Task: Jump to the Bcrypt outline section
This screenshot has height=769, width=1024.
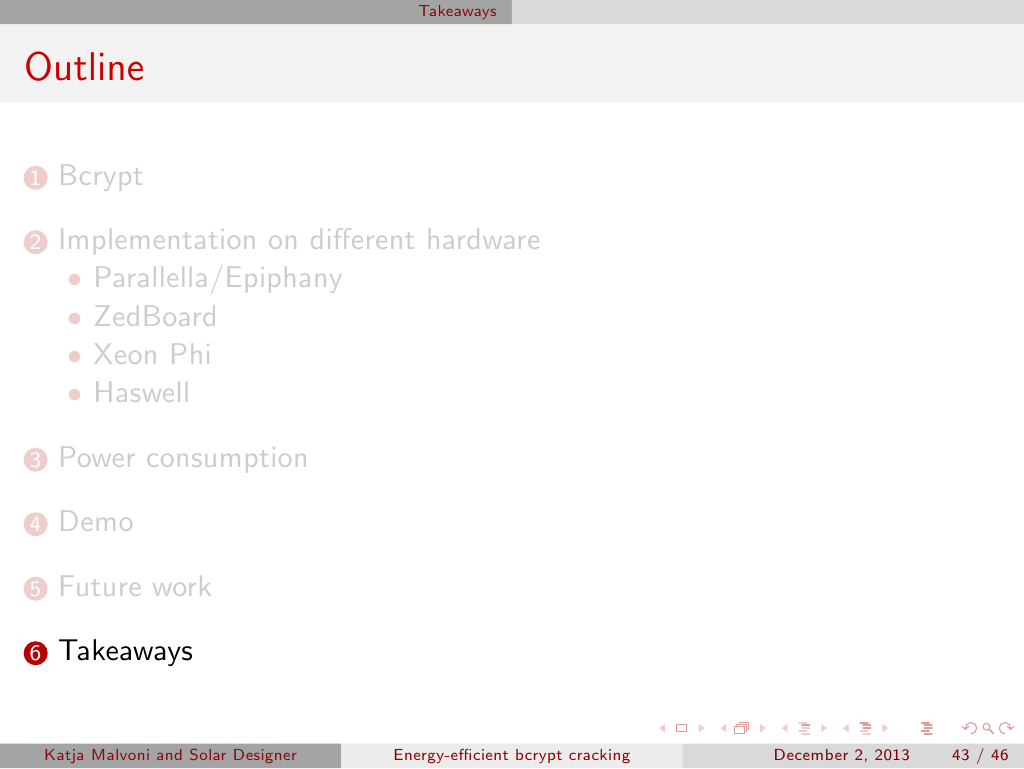Action: (x=100, y=176)
